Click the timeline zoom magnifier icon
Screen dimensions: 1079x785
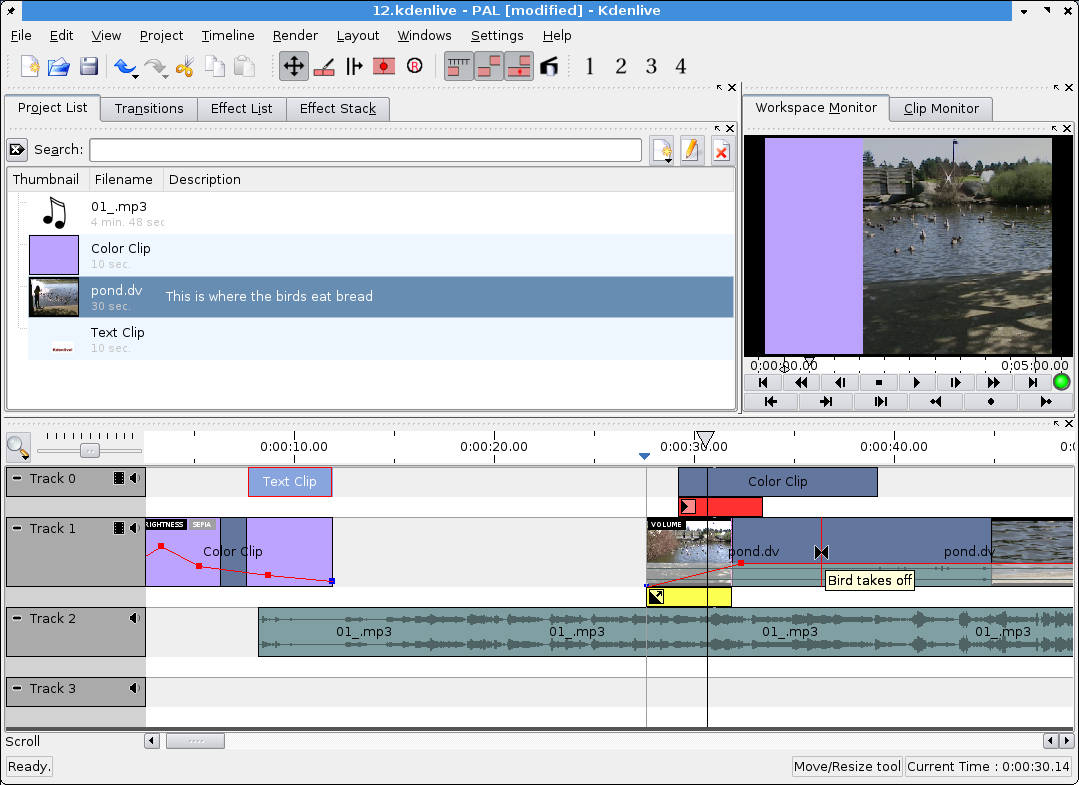point(18,448)
